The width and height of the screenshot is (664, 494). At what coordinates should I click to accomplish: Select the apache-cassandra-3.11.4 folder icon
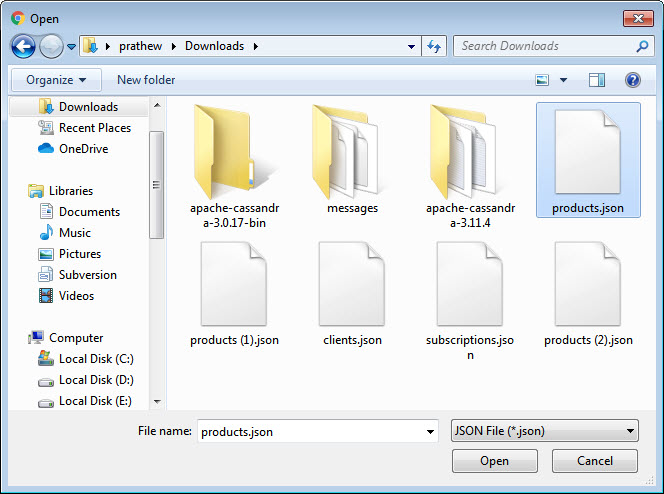coord(464,152)
